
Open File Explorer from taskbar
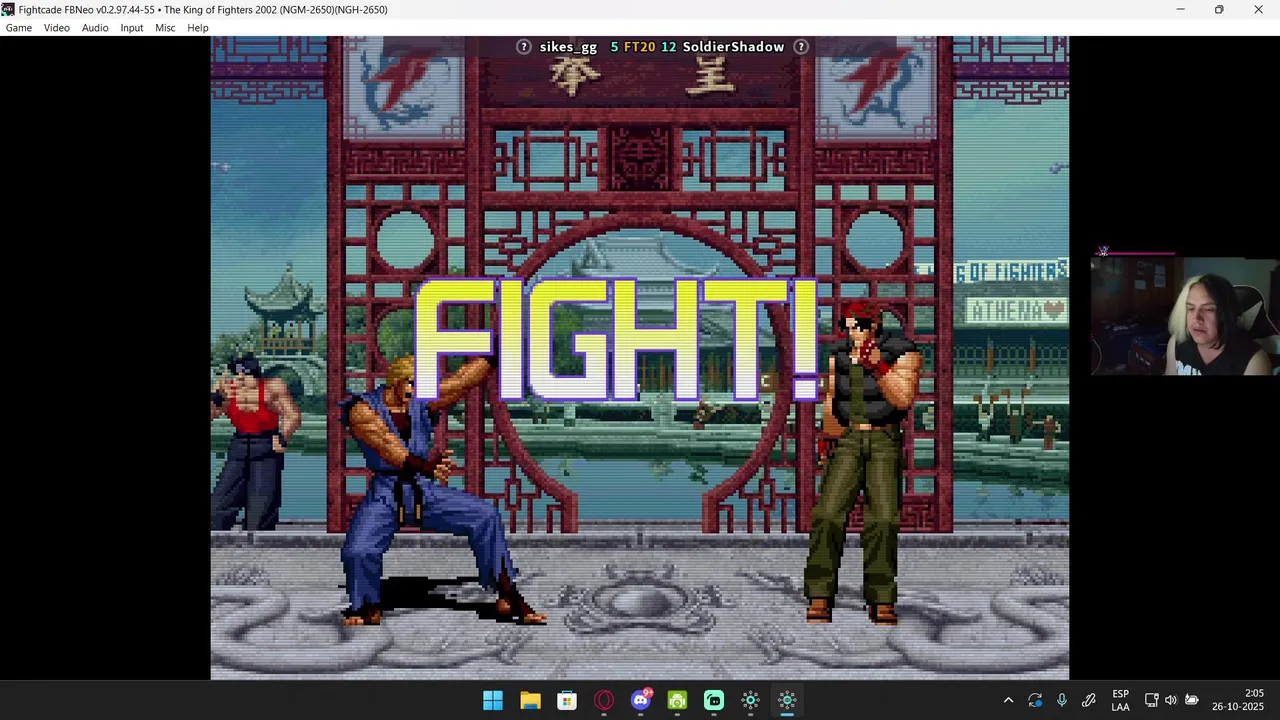(530, 700)
